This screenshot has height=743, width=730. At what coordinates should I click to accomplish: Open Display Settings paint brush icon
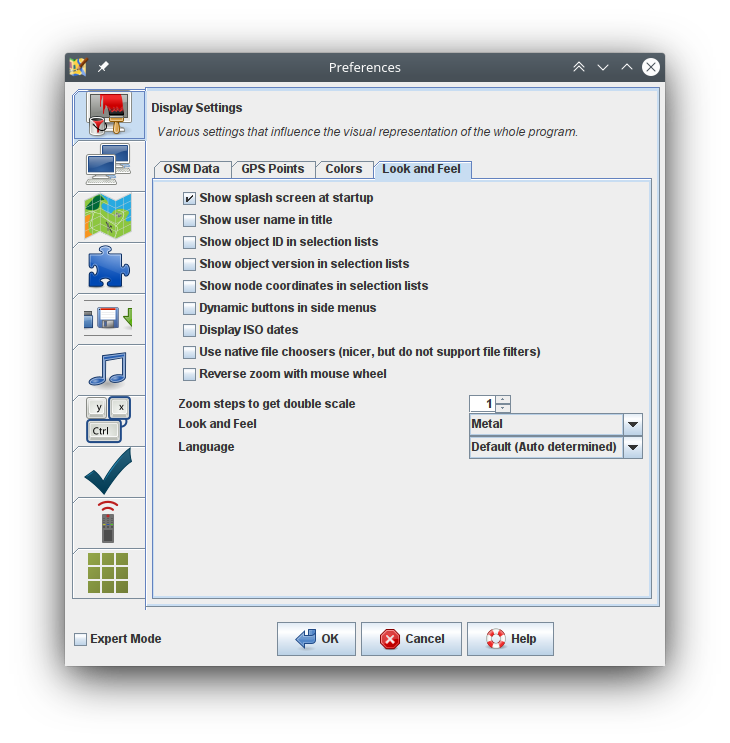108,114
